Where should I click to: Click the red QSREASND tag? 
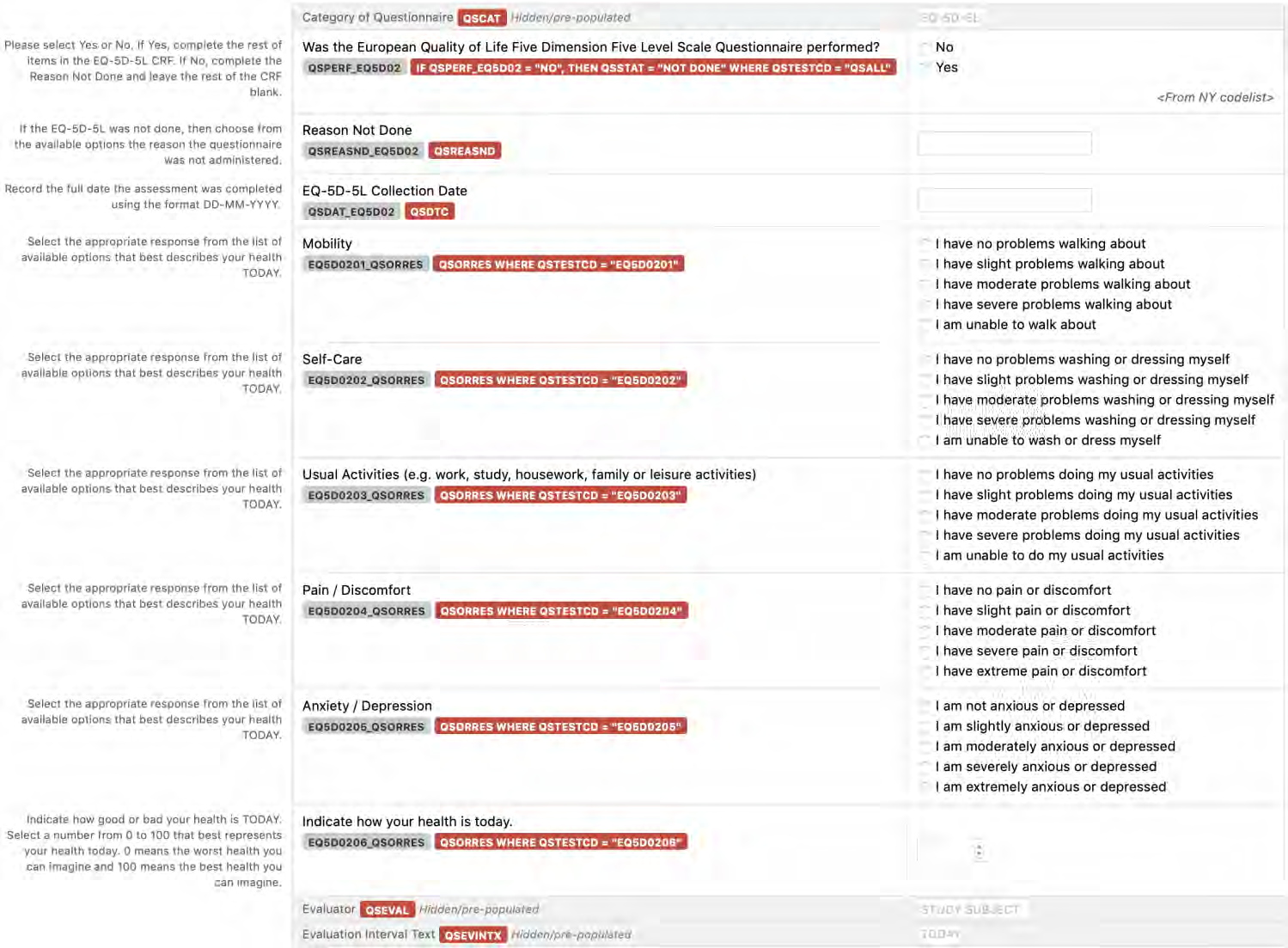[465, 151]
